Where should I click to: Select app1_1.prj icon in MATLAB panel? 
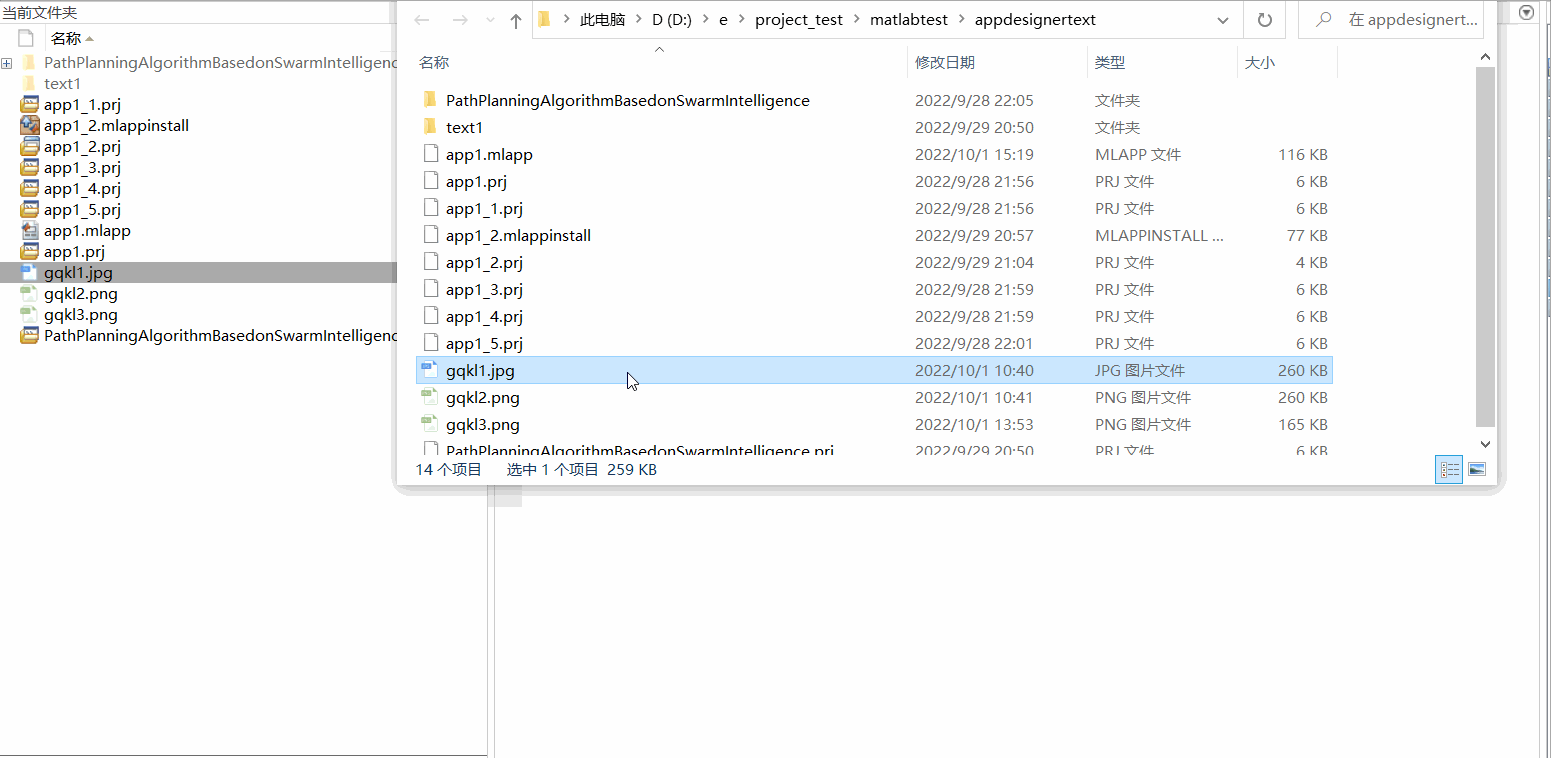[x=30, y=105]
